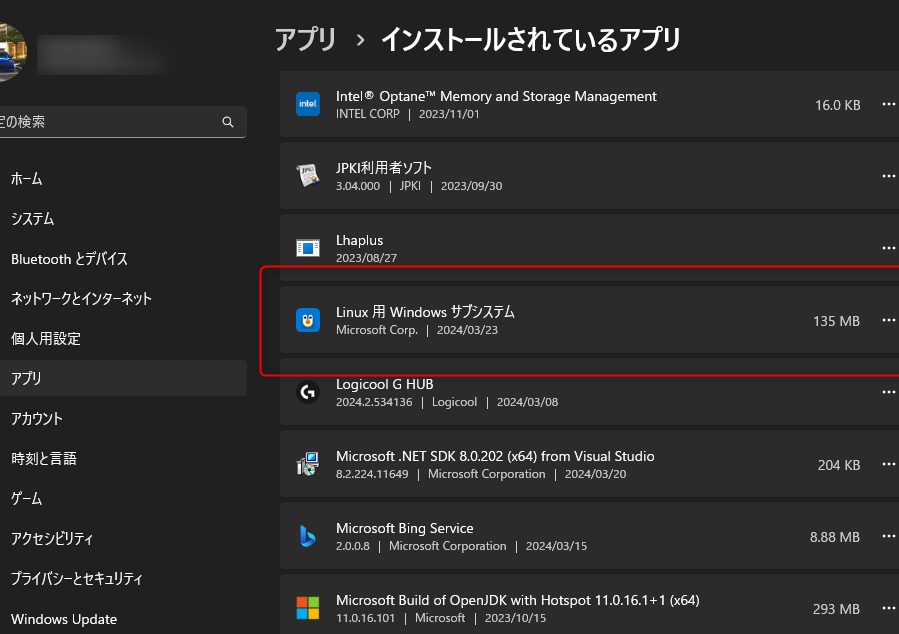Click the Logicool G HUB icon
The height and width of the screenshot is (634, 899).
pos(308,392)
